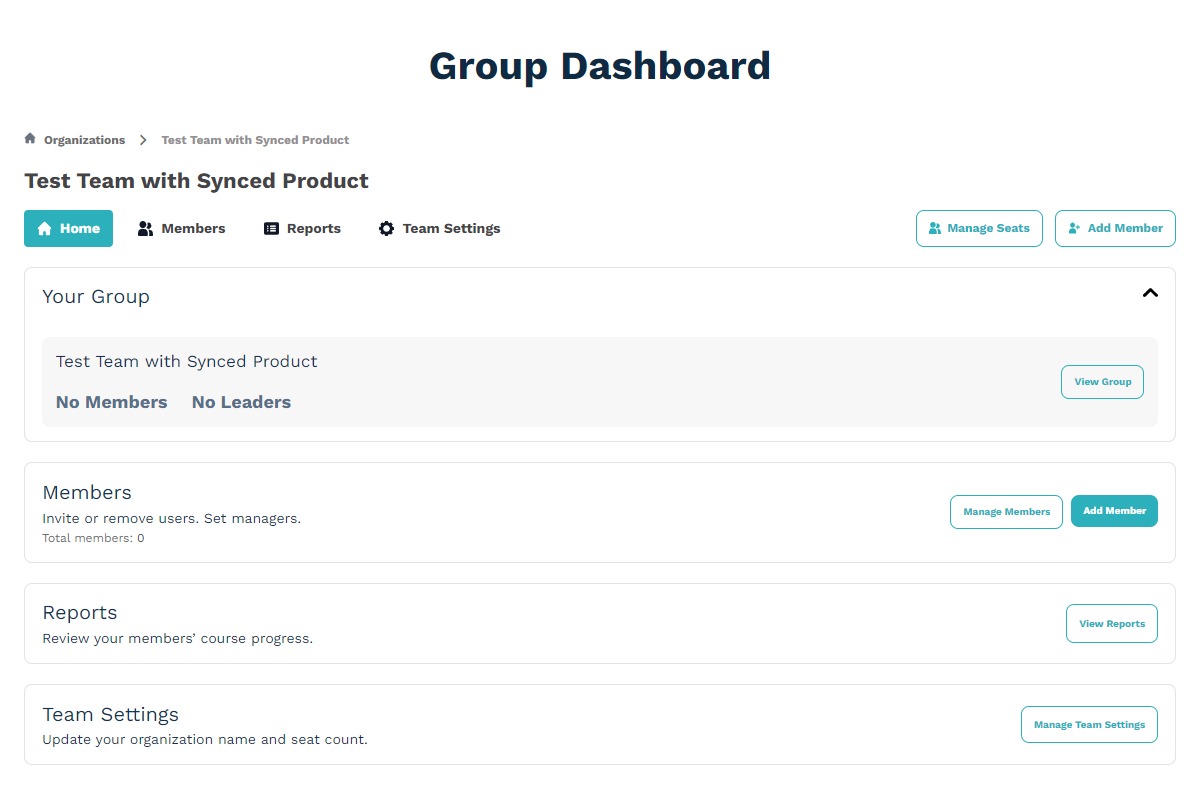Click the seats icon inside Manage Seats button
Viewport: 1190px width, 801px height.
[x=936, y=228]
